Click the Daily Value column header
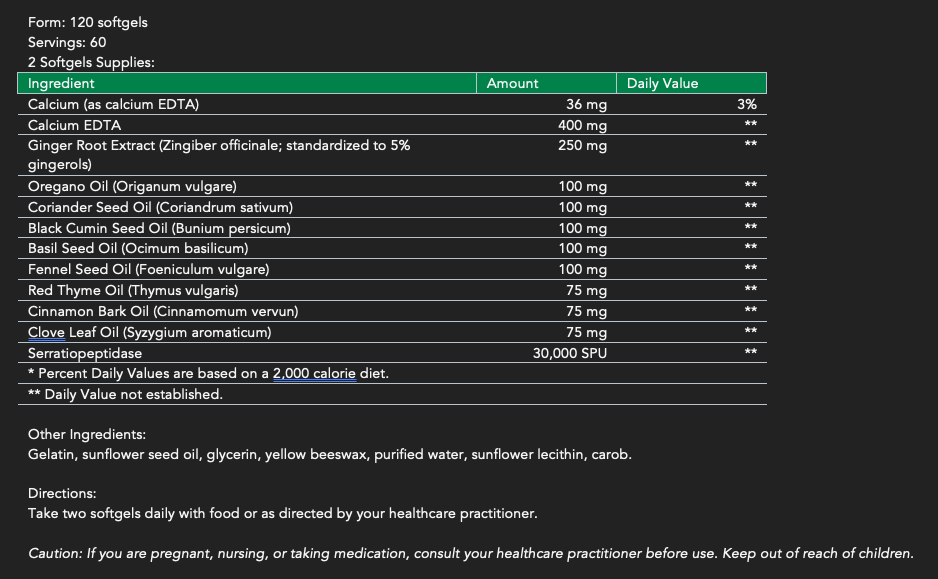 [x=662, y=84]
